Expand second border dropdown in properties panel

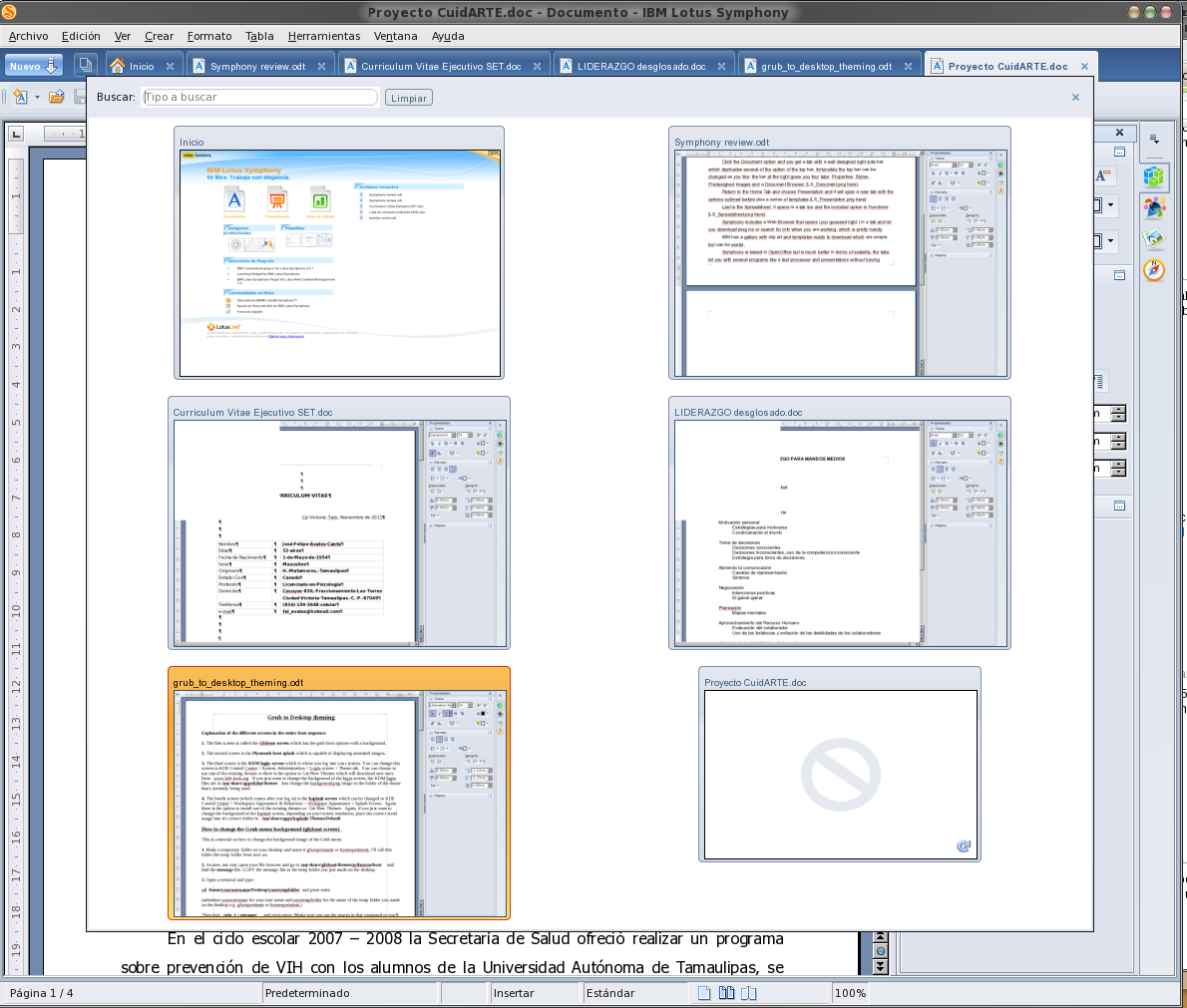coord(1110,241)
